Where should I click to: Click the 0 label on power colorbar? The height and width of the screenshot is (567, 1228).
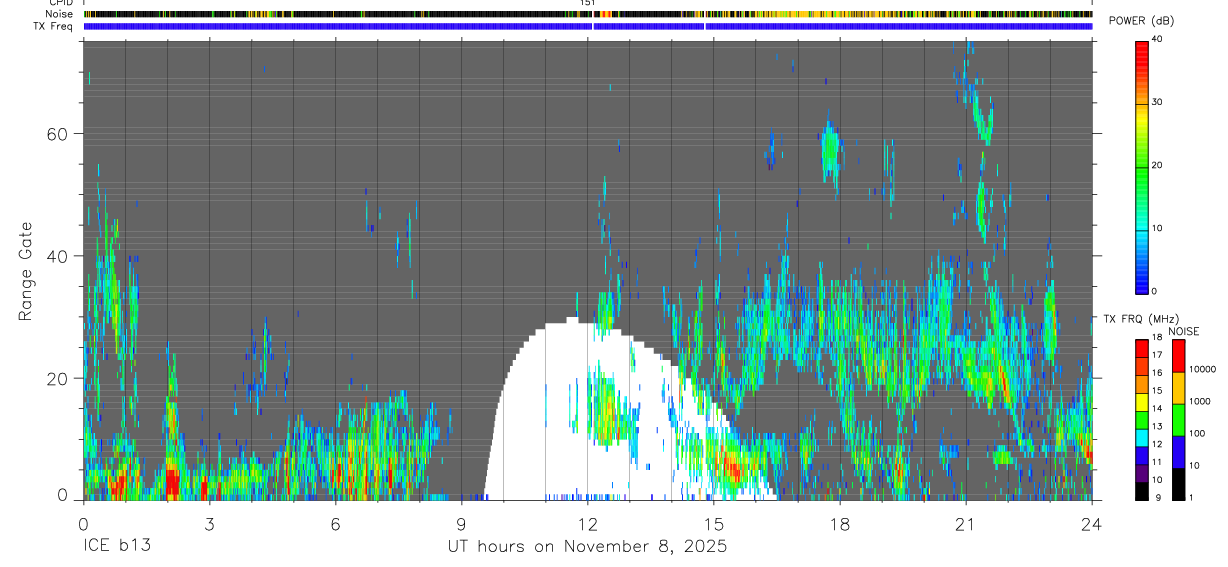point(1154,291)
